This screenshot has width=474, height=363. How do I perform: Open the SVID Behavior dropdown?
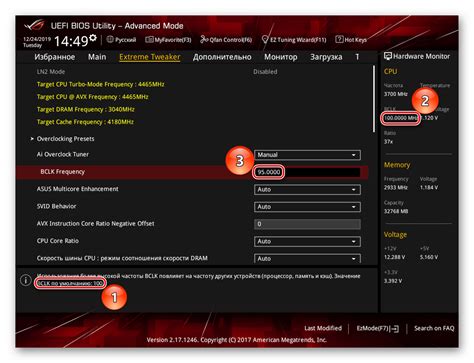tap(307, 207)
